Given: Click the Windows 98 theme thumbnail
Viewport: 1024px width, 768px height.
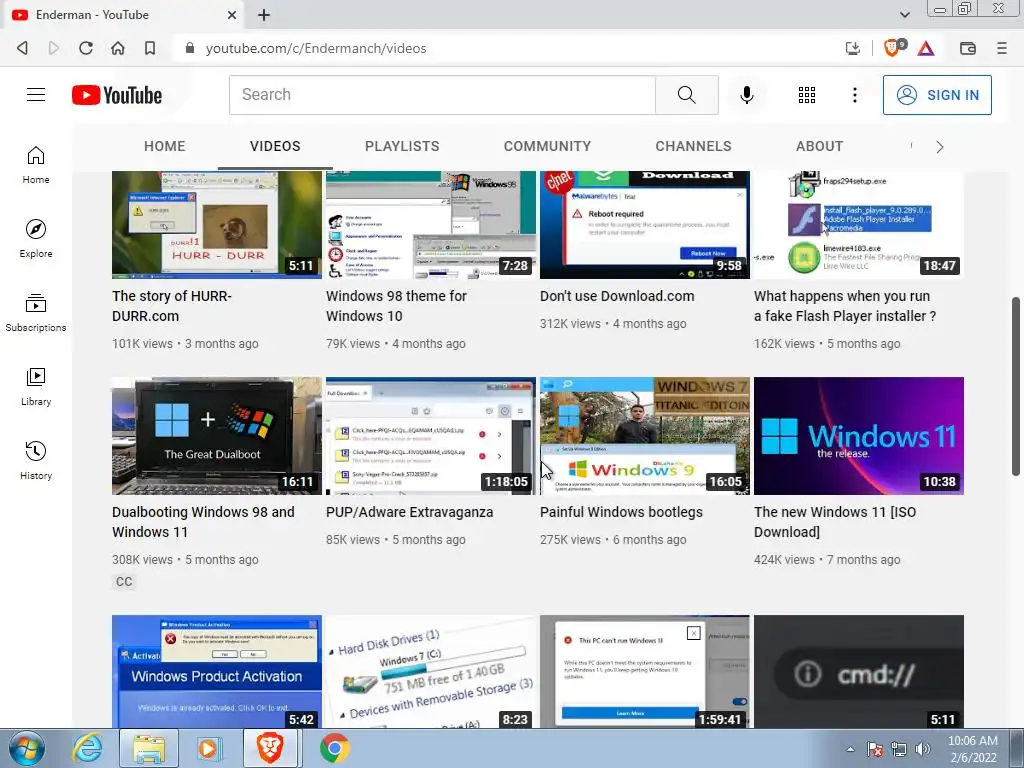Looking at the screenshot, I should (431, 225).
